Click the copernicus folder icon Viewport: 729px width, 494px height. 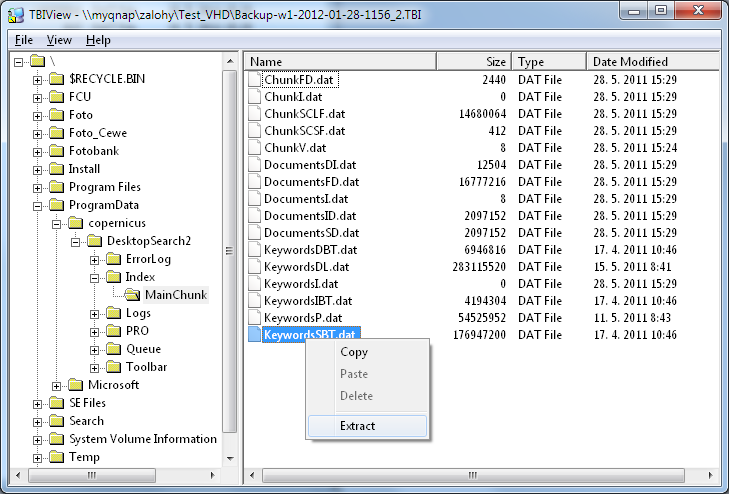(75, 224)
